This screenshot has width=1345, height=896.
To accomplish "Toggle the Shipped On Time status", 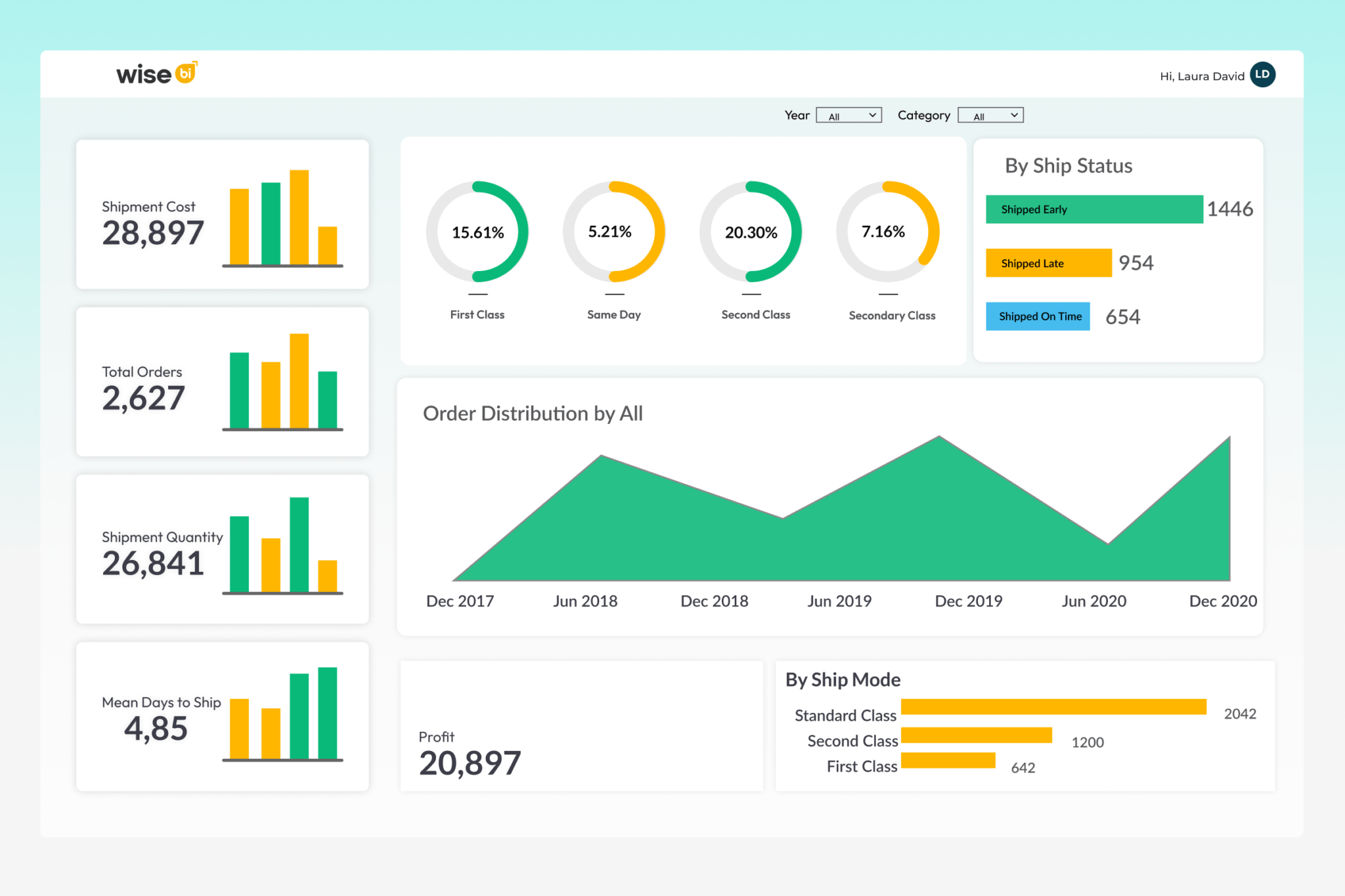I will pyautogui.click(x=1038, y=316).
